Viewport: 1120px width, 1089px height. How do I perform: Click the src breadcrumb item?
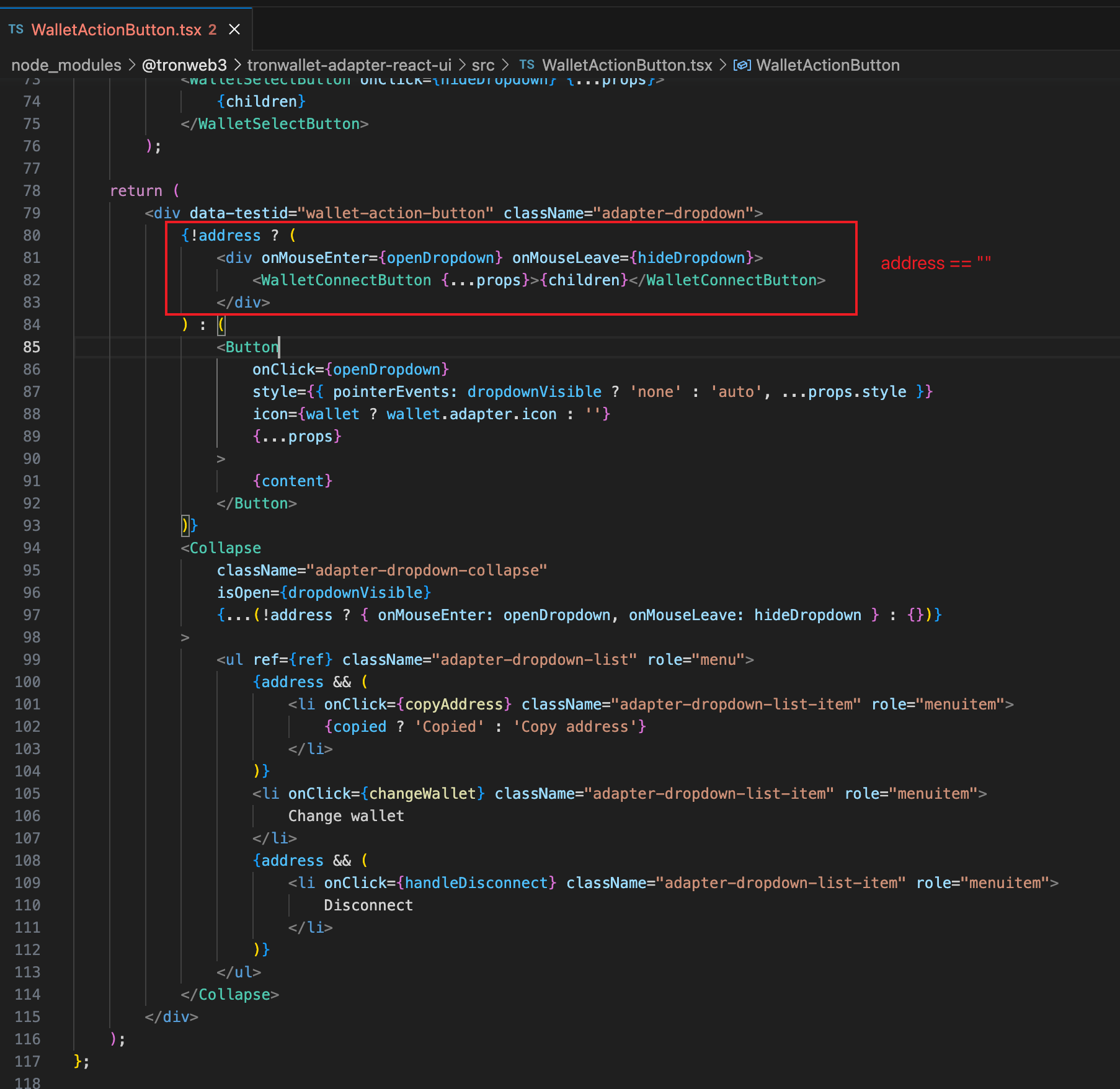click(x=483, y=65)
